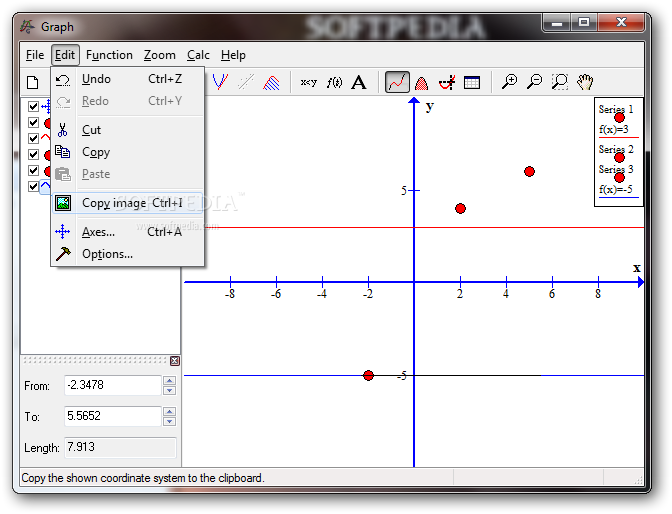This screenshot has width=672, height=514.
Task: Open Options... from Edit menu
Action: pos(127,254)
